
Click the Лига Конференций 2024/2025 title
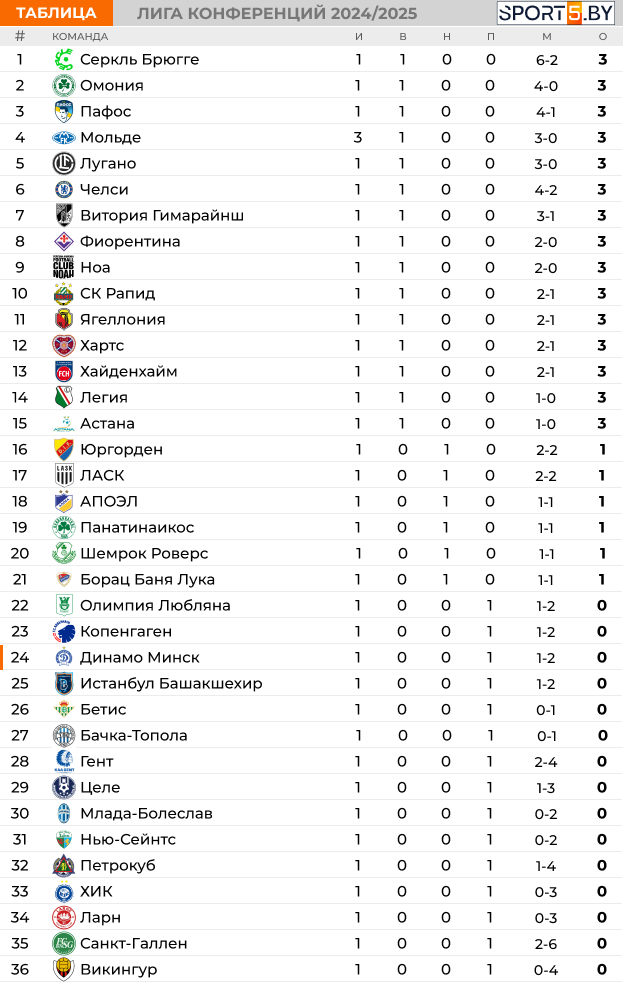[277, 13]
